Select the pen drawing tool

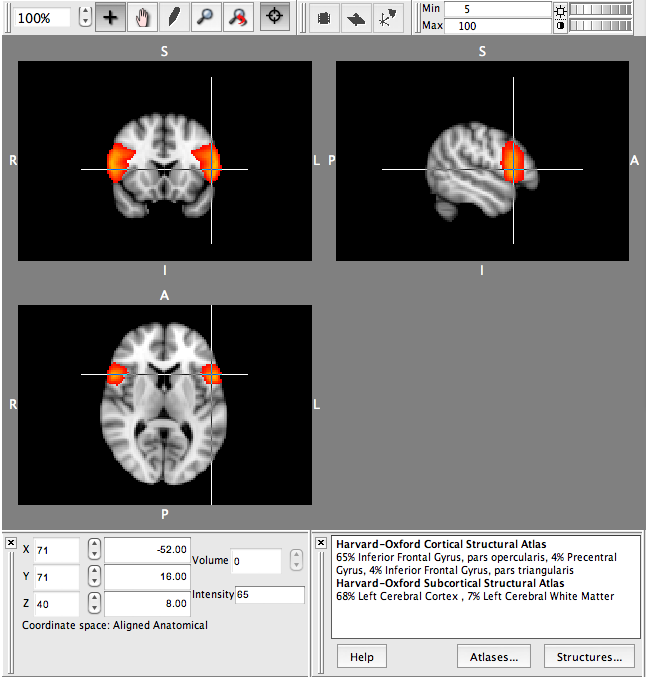click(174, 18)
